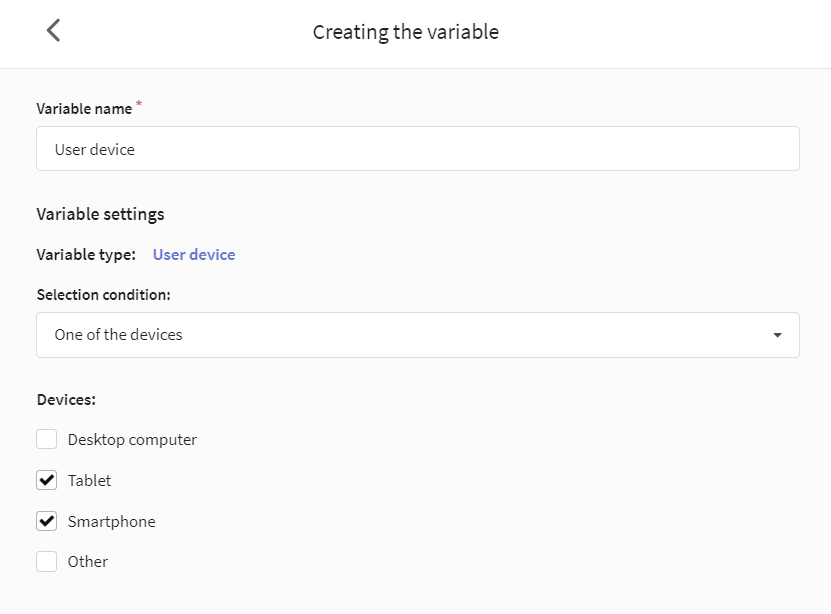Click the Variable name input field
The image size is (831, 614).
point(418,149)
